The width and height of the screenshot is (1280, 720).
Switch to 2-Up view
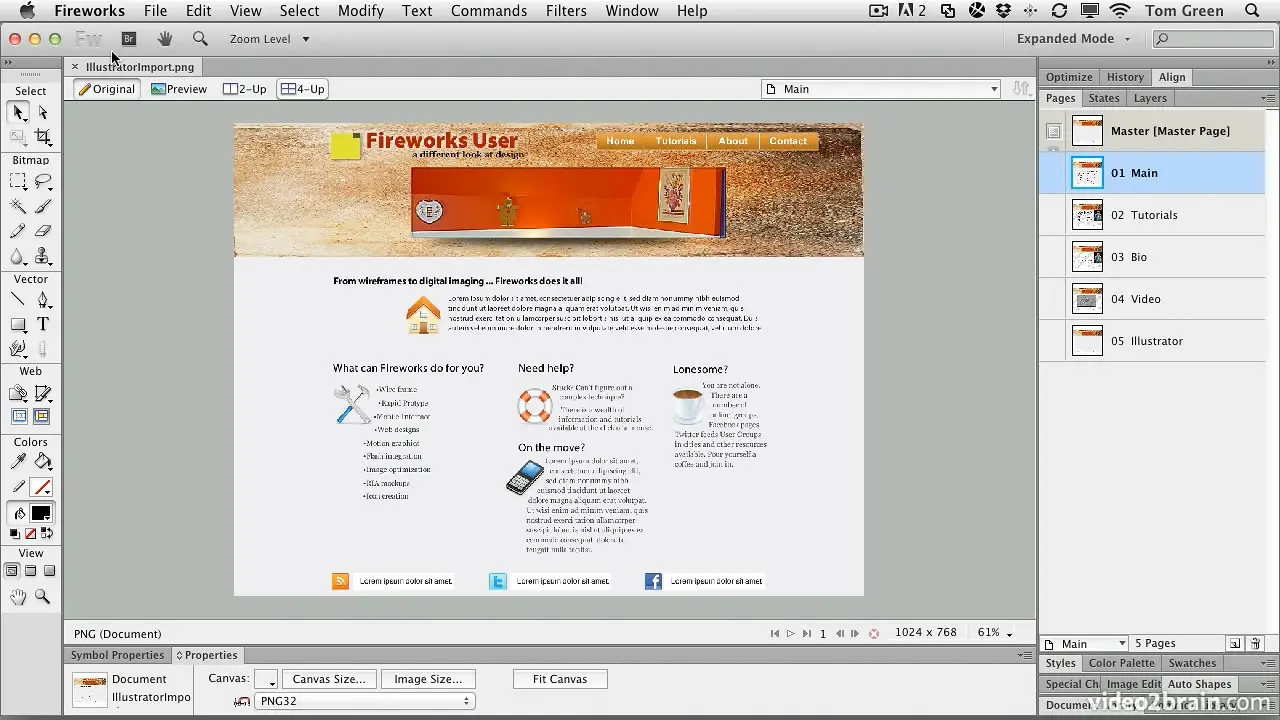245,89
